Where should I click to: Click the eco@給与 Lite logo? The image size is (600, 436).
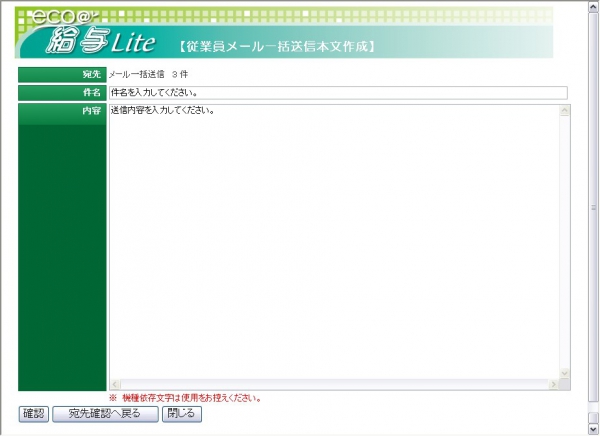[x=92, y=34]
